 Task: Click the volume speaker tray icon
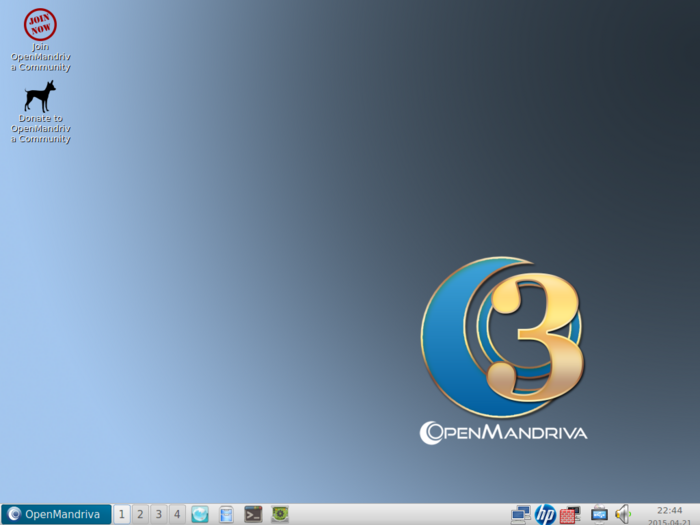(x=623, y=514)
